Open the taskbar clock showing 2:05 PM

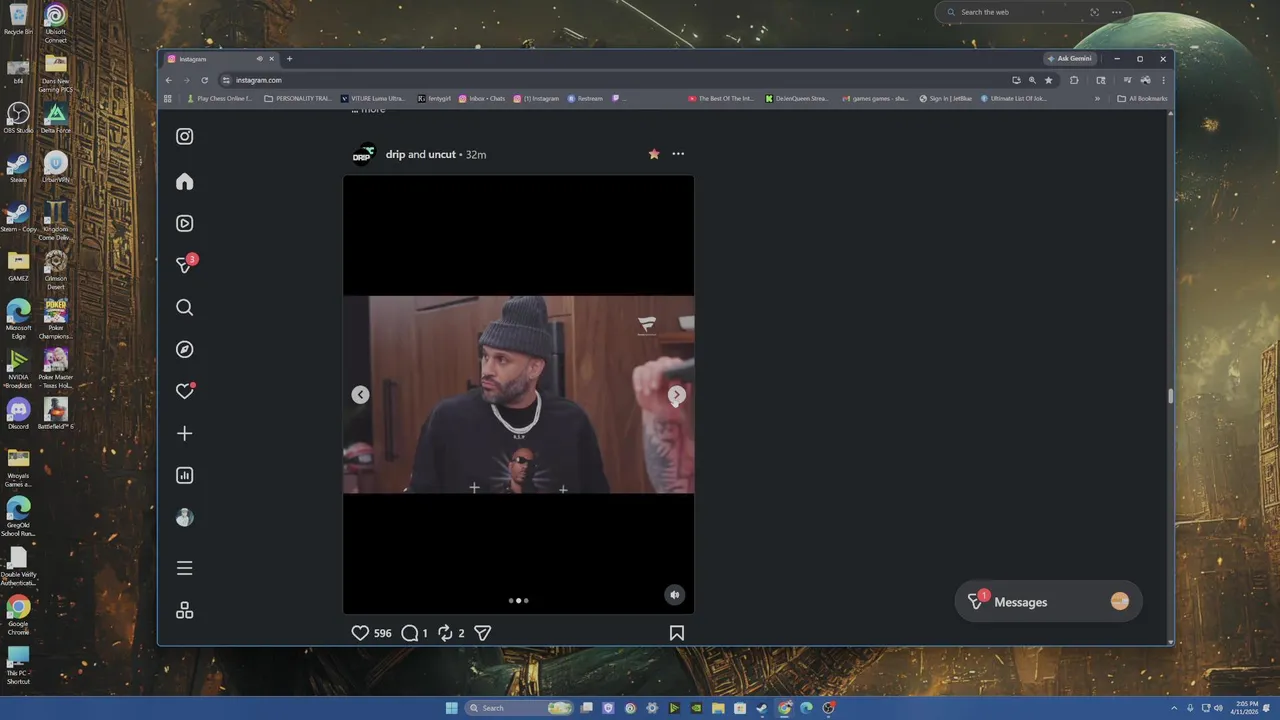pos(1246,708)
